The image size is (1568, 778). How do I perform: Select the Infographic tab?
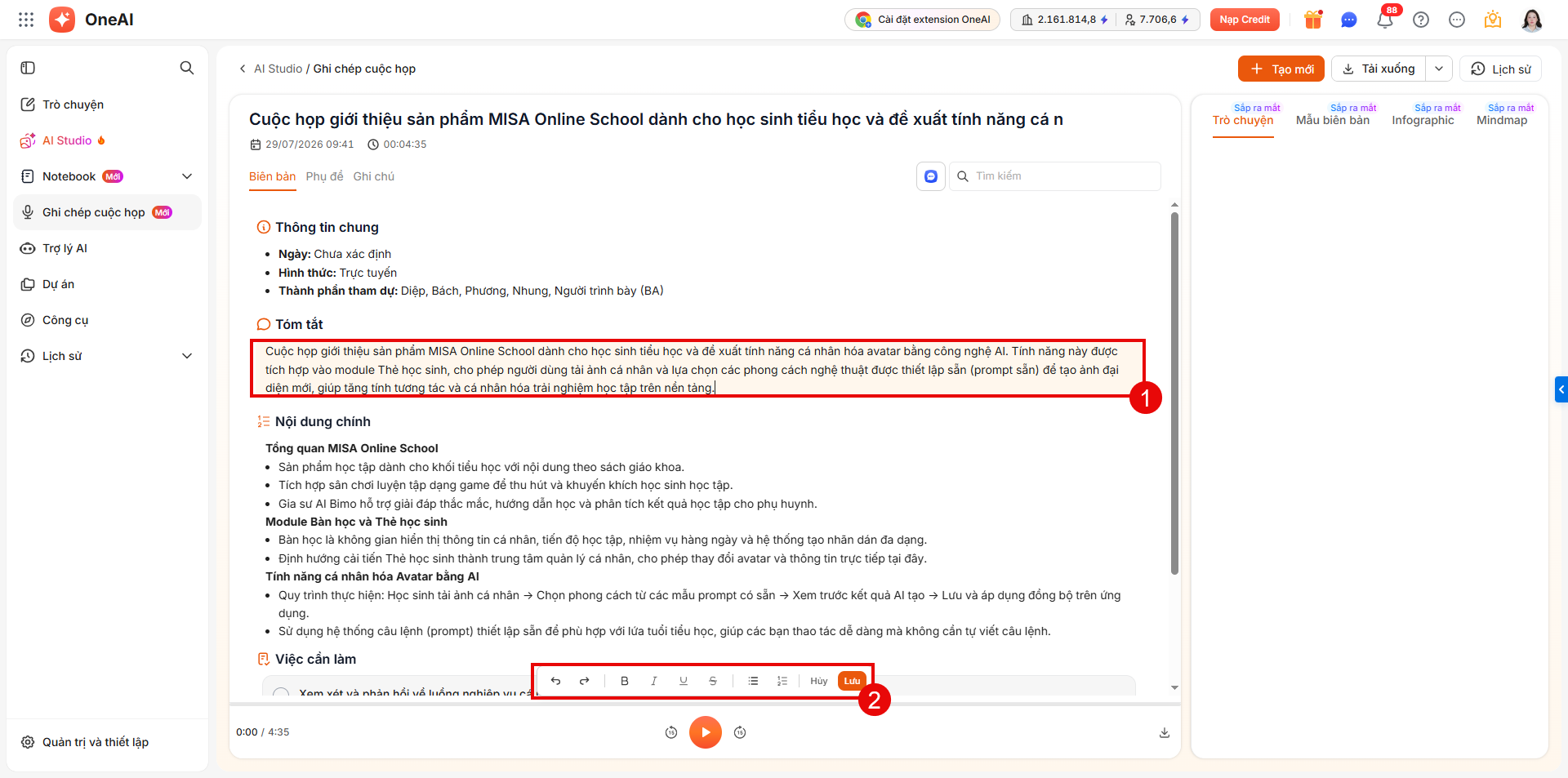1423,120
